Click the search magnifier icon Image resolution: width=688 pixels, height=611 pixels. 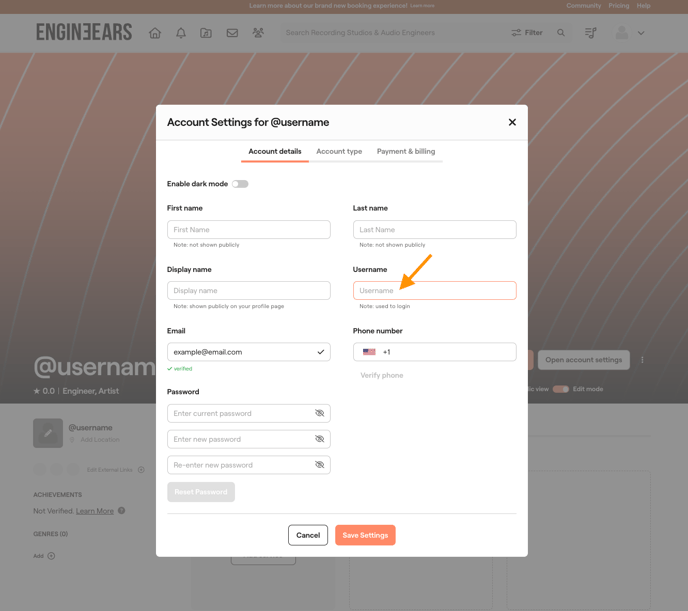tap(561, 33)
